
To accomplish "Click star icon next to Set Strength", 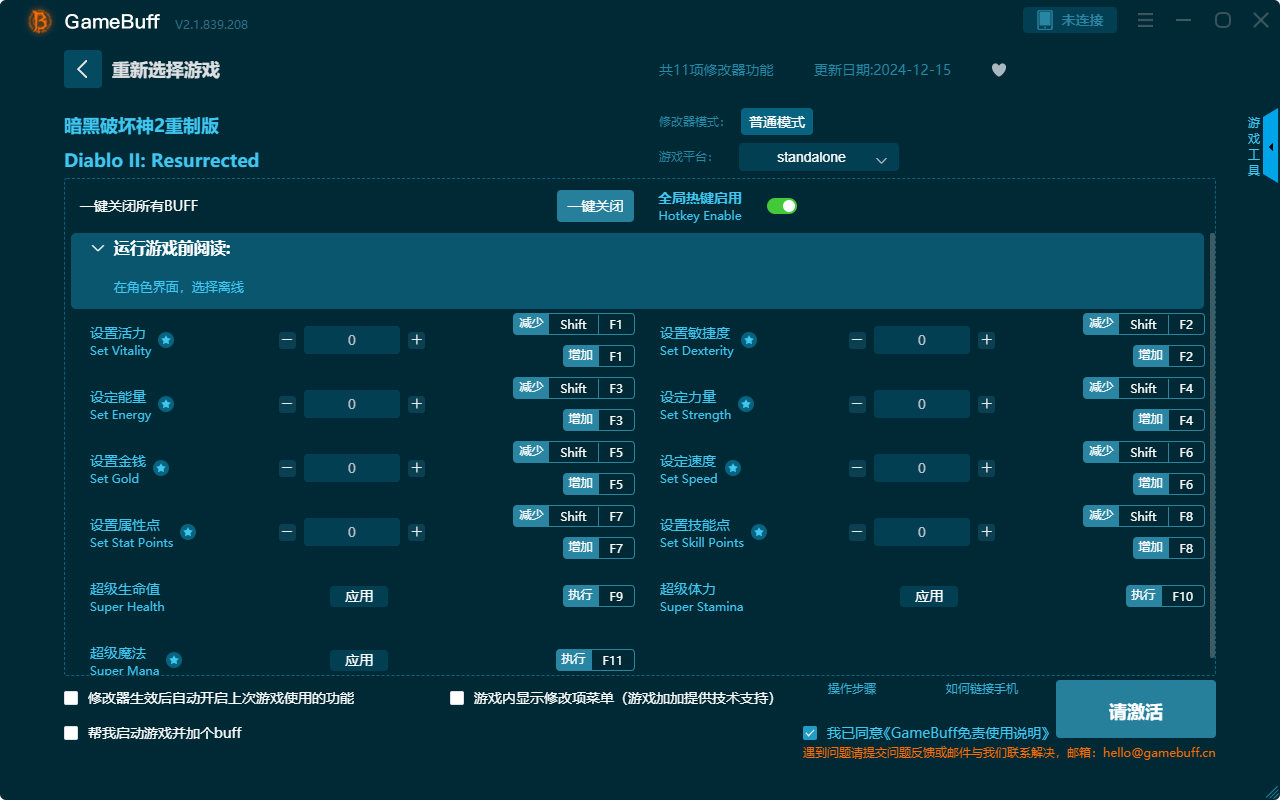I will [x=746, y=404].
